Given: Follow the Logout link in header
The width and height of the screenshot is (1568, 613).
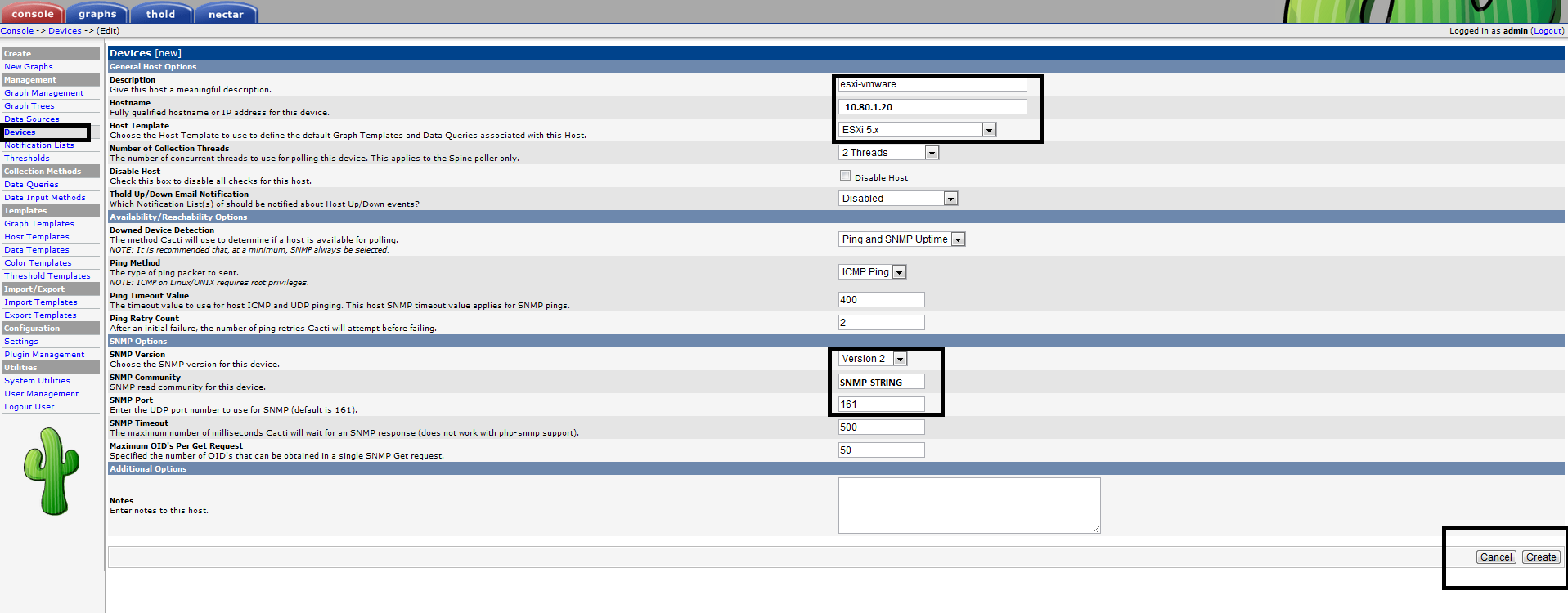Looking at the screenshot, I should 1548,31.
